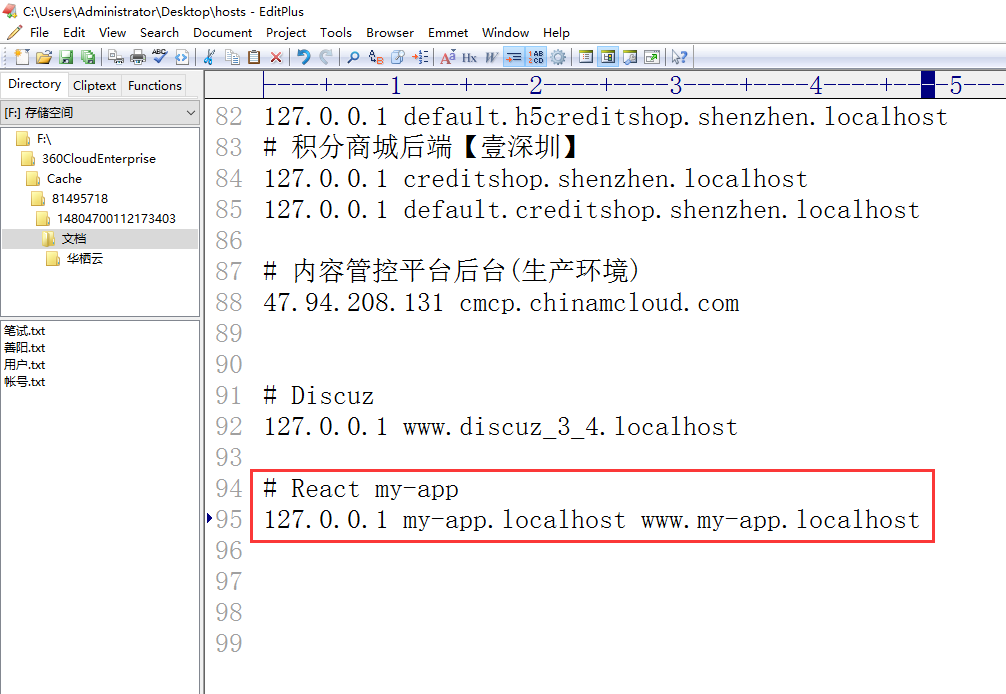Switch to the Directory tab

pyautogui.click(x=35, y=84)
